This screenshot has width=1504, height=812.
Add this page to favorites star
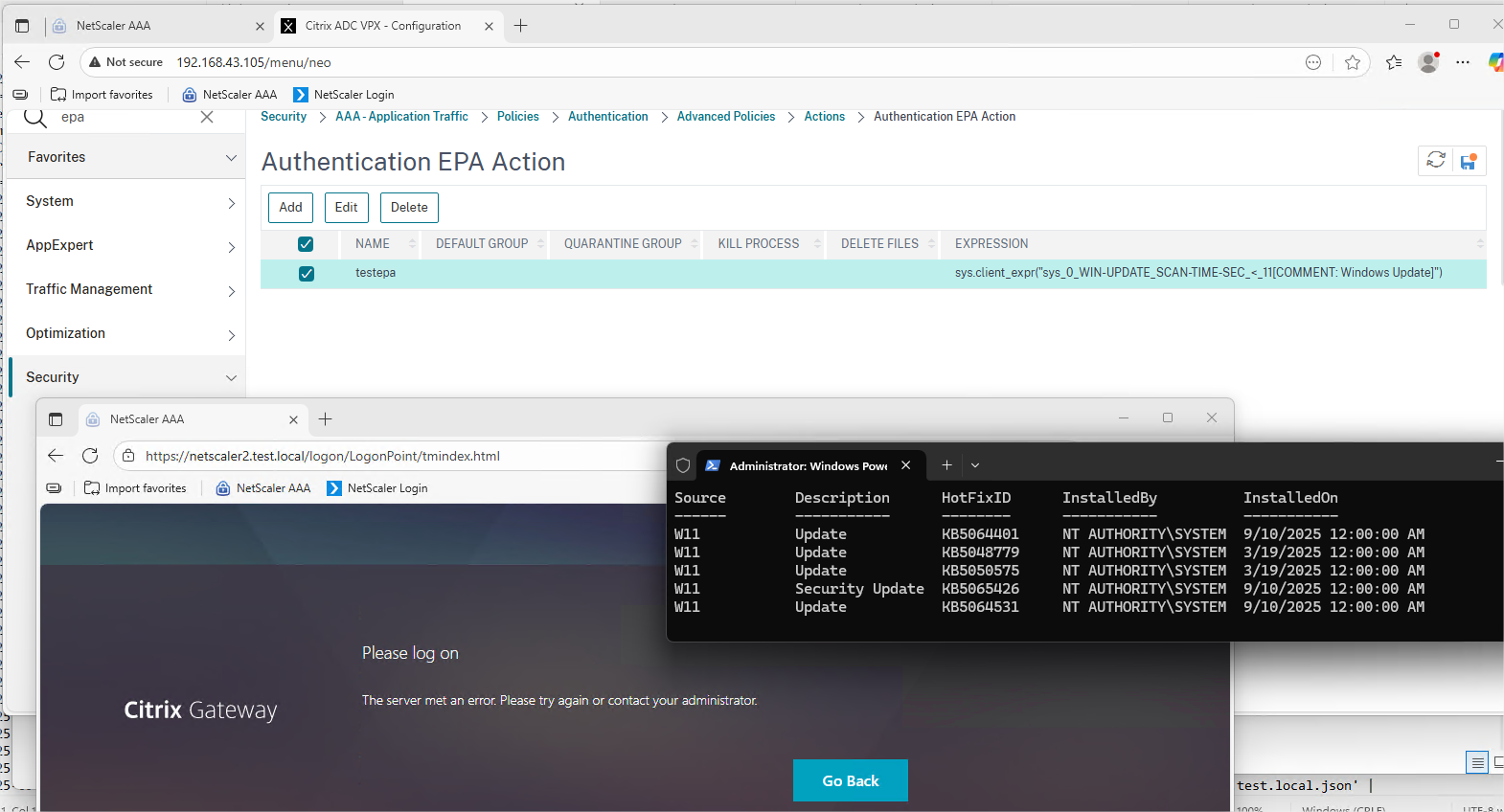pos(1352,62)
